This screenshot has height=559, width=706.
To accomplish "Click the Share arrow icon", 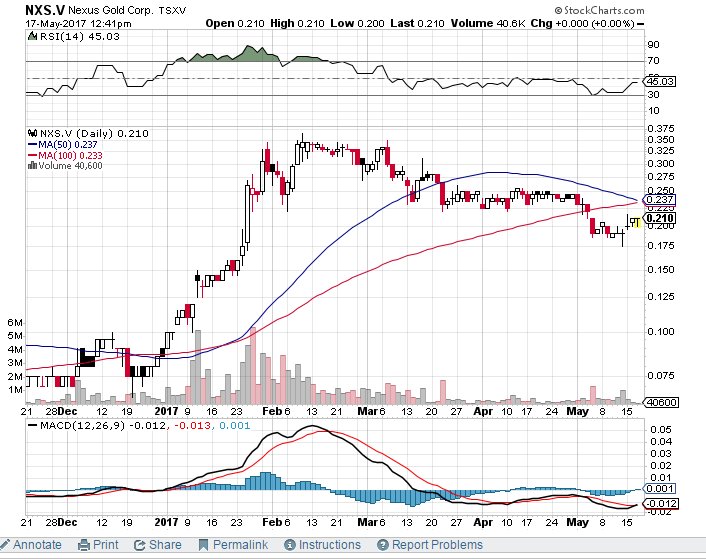I will (x=140, y=545).
